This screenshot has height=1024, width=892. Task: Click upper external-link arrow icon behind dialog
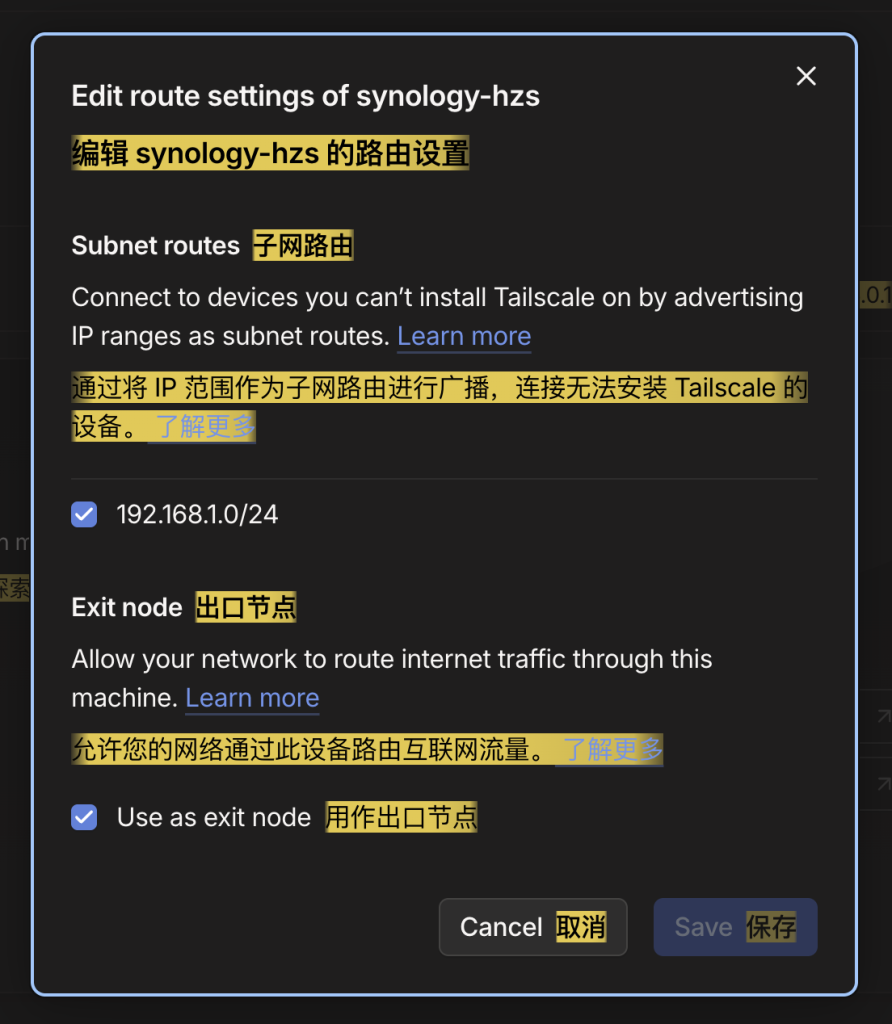point(883,716)
